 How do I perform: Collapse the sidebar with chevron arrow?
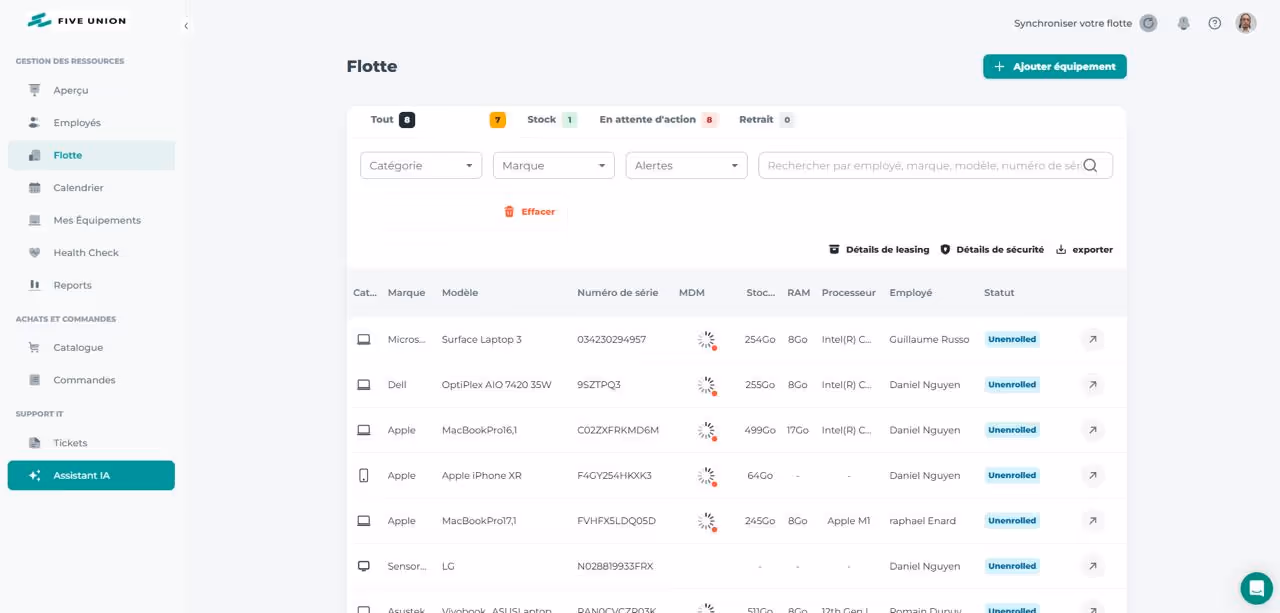click(186, 26)
